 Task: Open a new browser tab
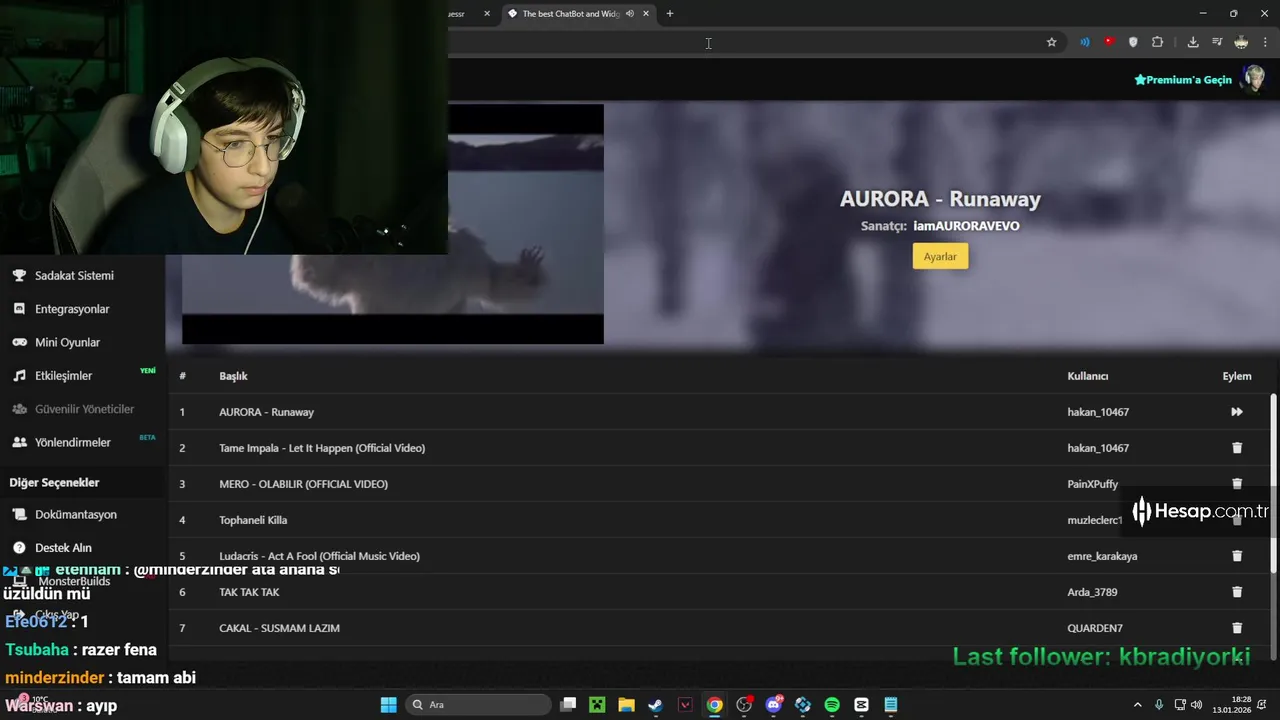(x=670, y=14)
